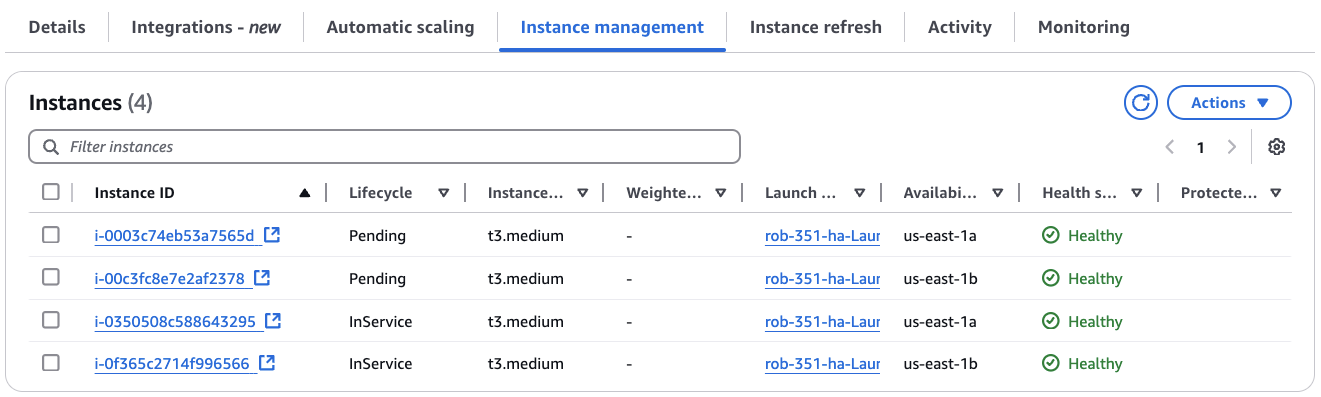1321x397 pixels.
Task: Sort by Health status column arrow
Action: click(1136, 193)
